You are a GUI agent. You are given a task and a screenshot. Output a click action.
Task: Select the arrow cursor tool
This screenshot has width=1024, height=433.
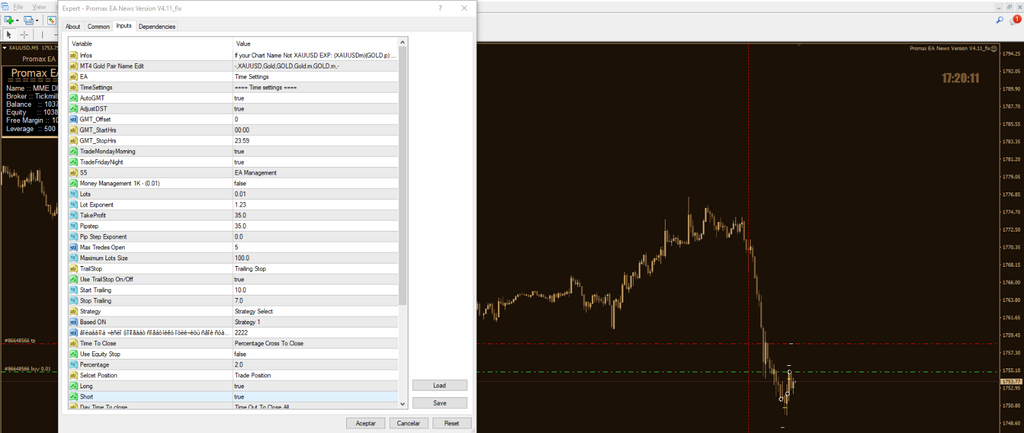(x=9, y=35)
